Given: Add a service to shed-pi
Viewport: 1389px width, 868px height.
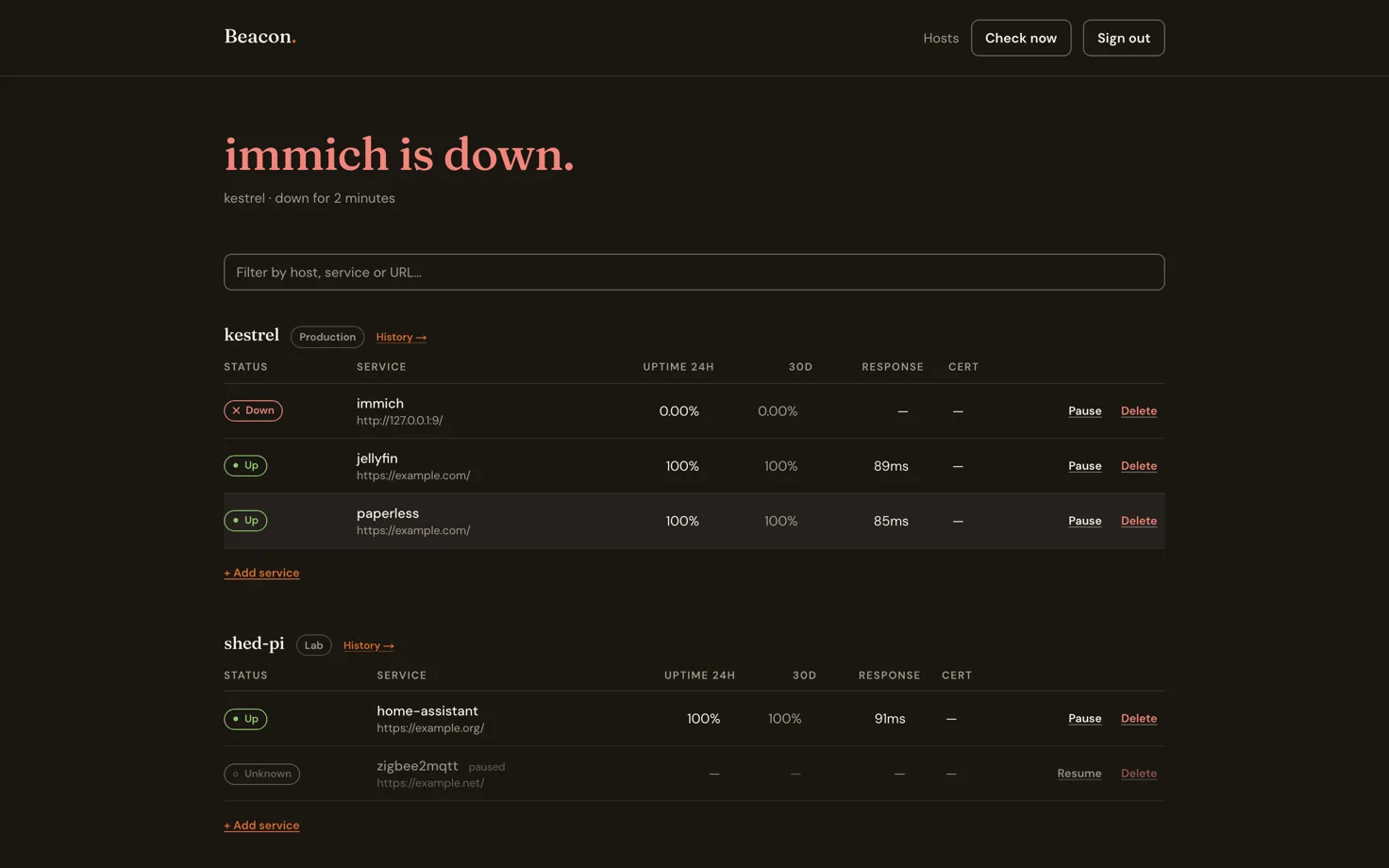Looking at the screenshot, I should 261,826.
